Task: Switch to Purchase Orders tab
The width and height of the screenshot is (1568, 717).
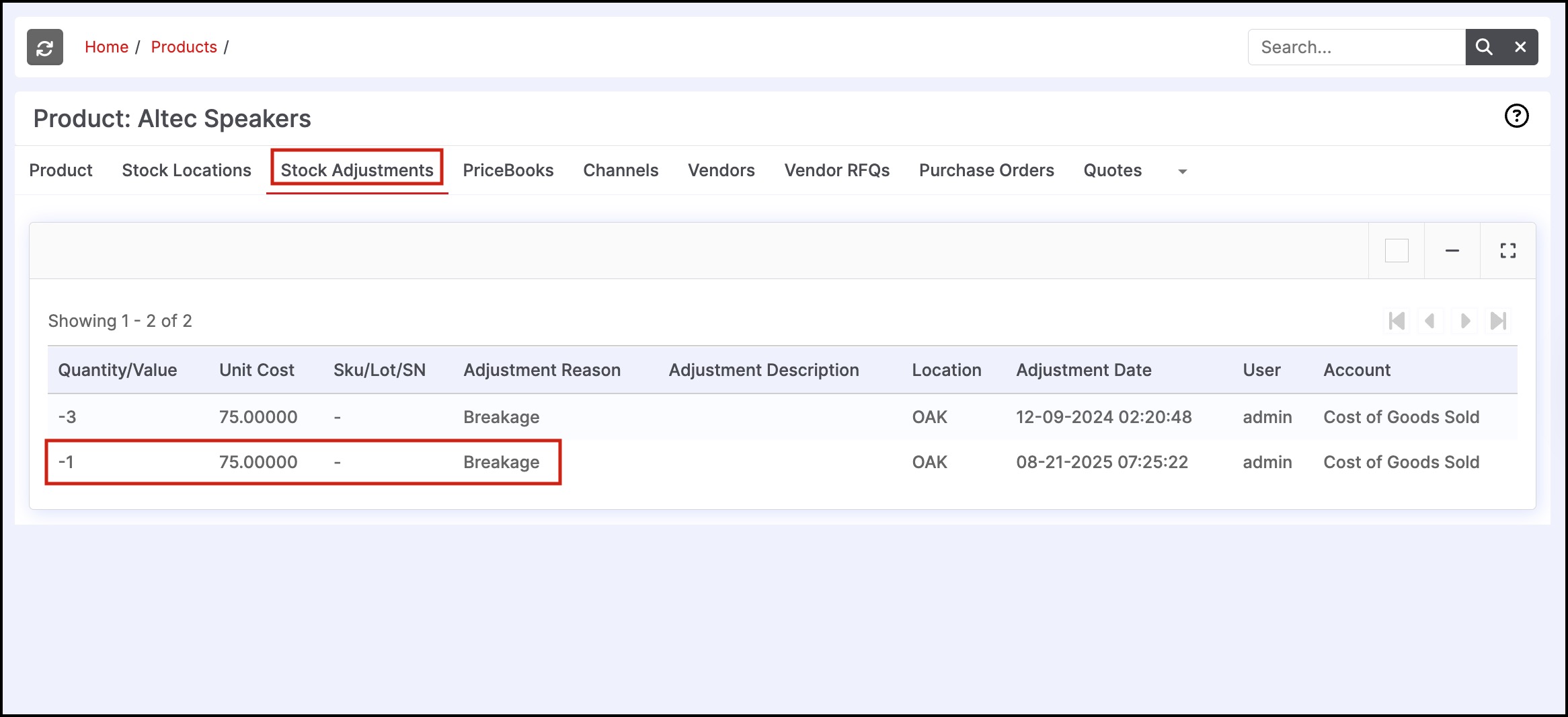Action: pyautogui.click(x=986, y=170)
